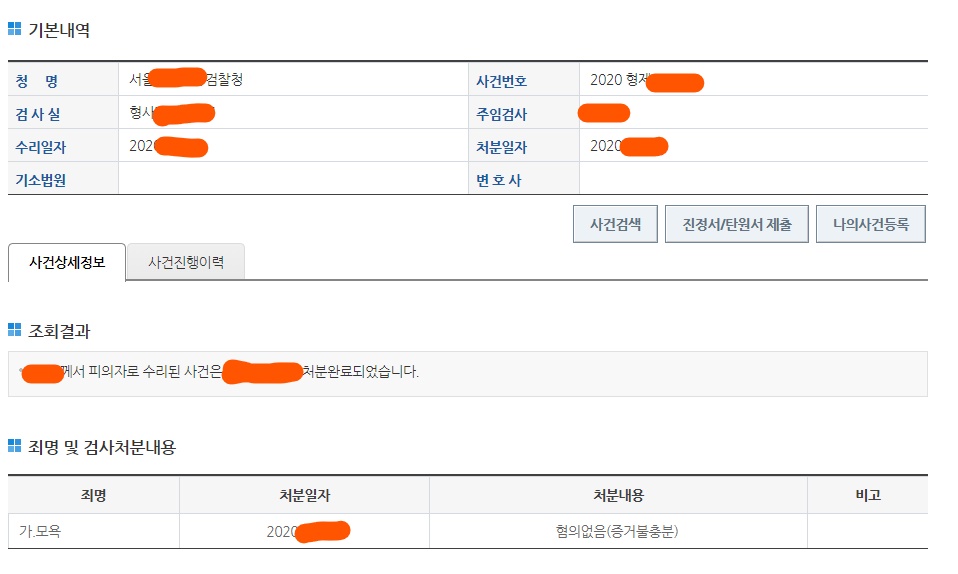This screenshot has height=574, width=958.
Task: Select the 사건상세정보 tab
Action: tap(67, 263)
